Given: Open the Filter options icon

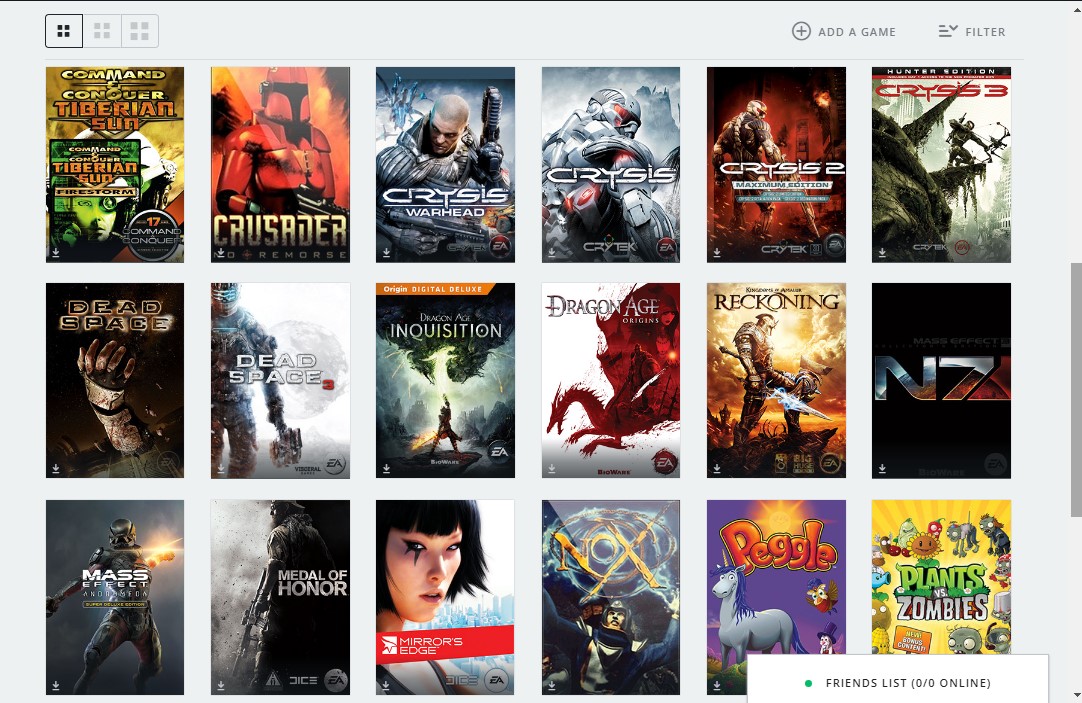Looking at the screenshot, I should (948, 31).
